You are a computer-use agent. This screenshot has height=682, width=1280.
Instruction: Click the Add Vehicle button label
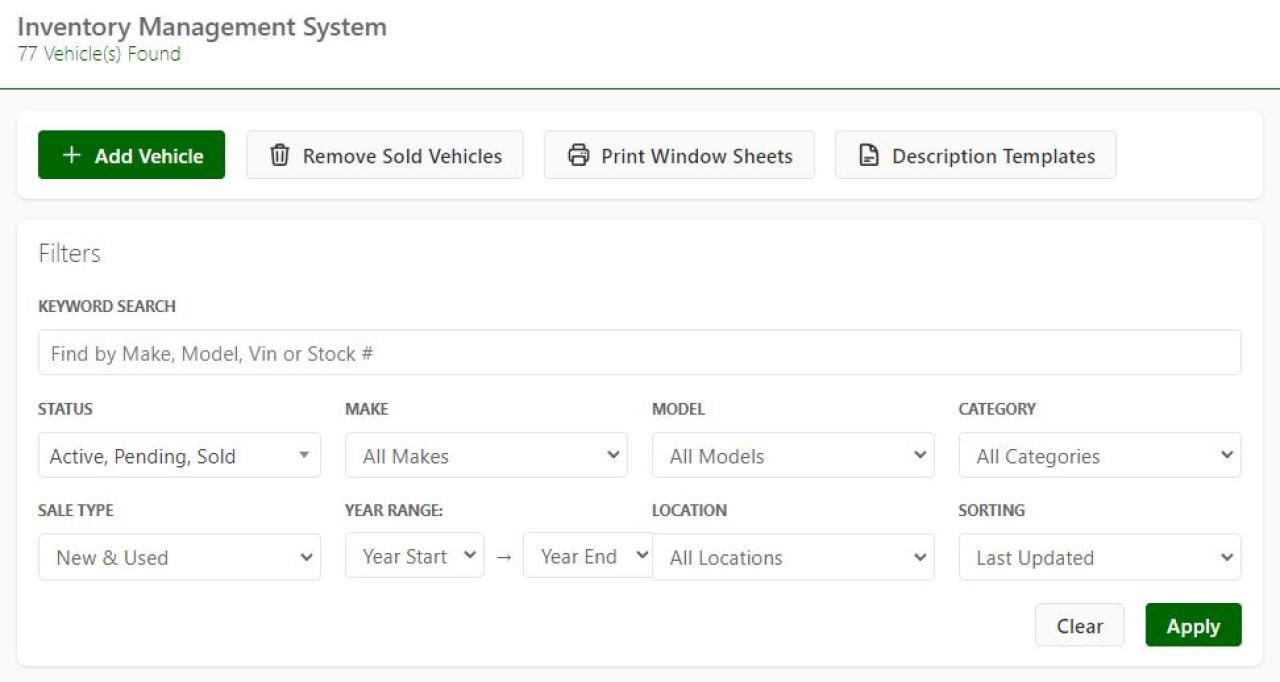pos(149,156)
